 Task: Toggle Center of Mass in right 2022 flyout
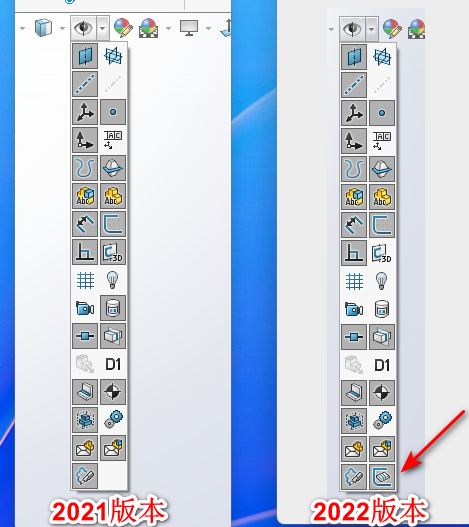coord(382,393)
